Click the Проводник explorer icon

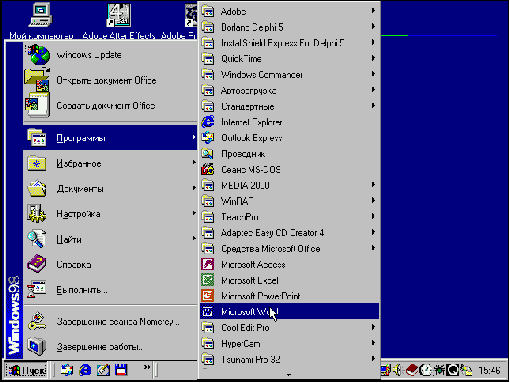pos(208,153)
